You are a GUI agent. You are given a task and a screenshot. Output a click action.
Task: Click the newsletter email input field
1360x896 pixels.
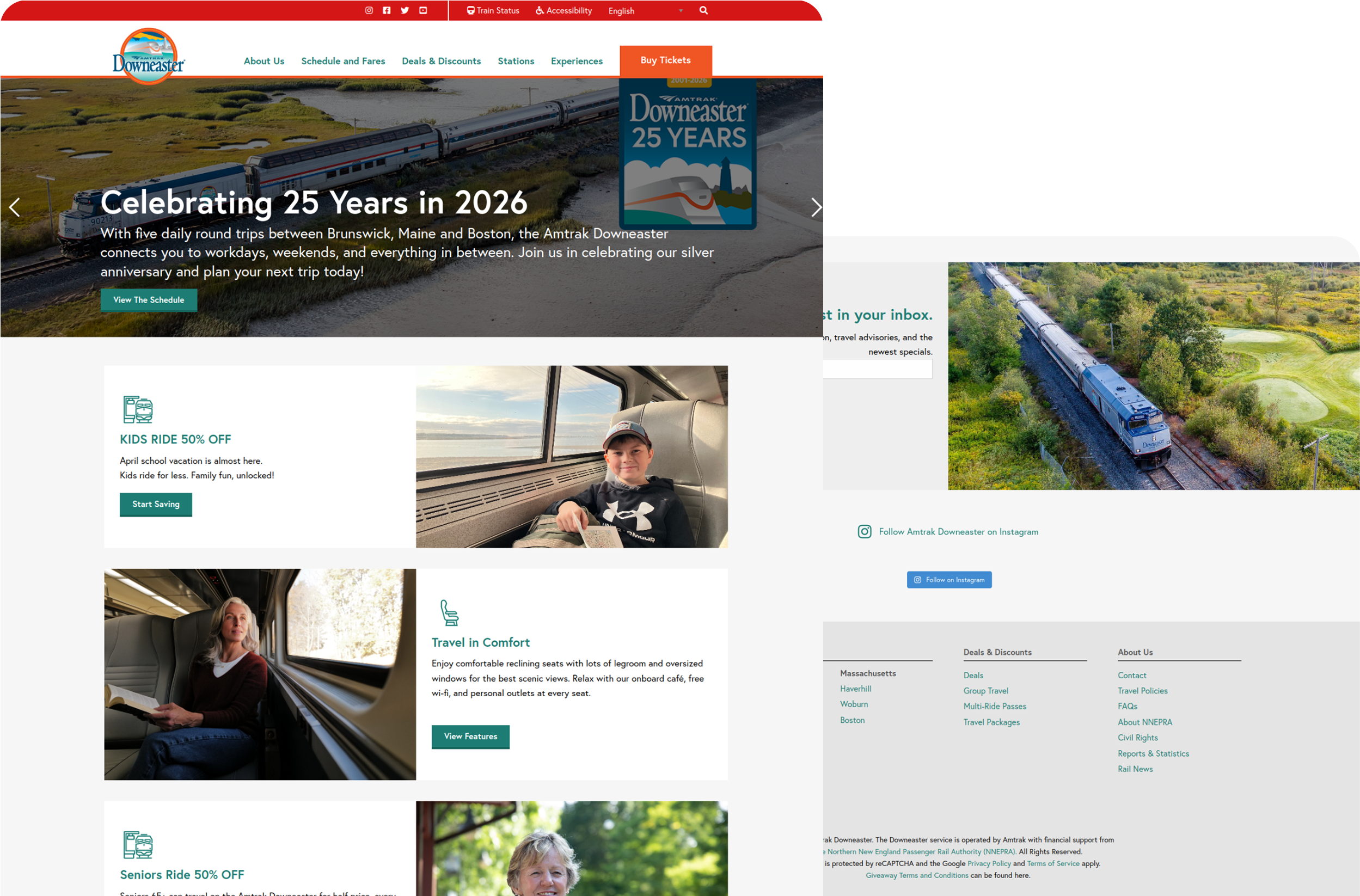[x=878, y=369]
